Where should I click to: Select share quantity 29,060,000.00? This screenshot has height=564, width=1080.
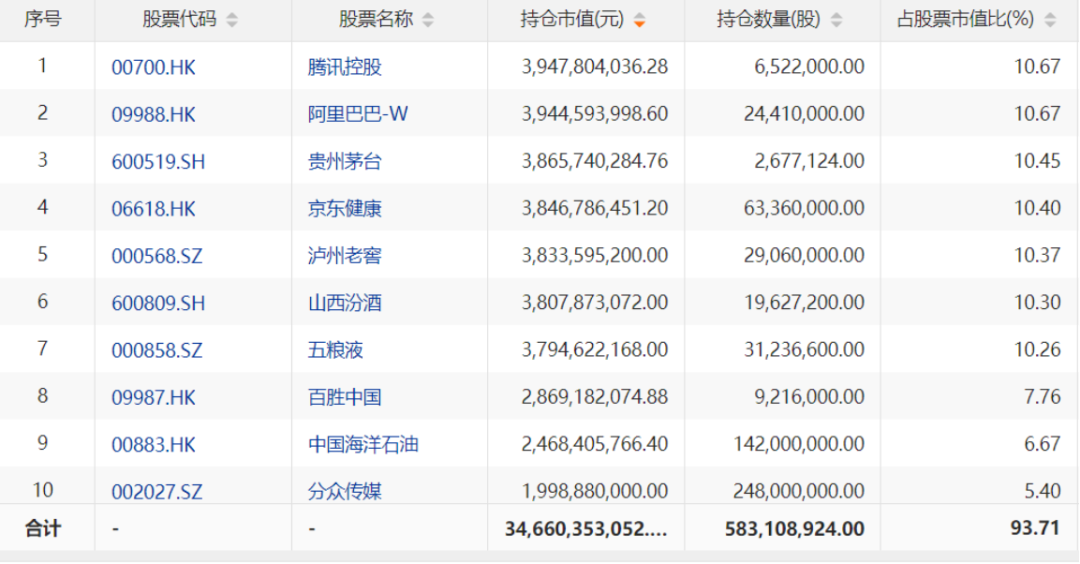(x=804, y=255)
